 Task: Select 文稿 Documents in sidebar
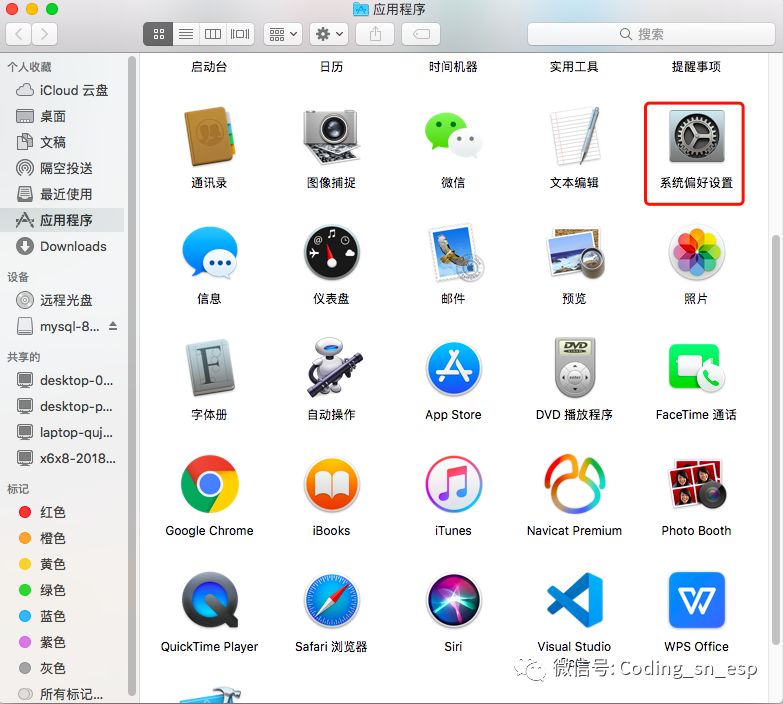(62, 142)
